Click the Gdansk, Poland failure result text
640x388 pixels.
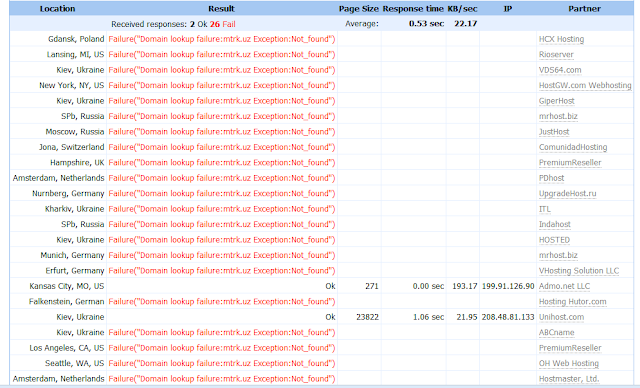(222, 39)
